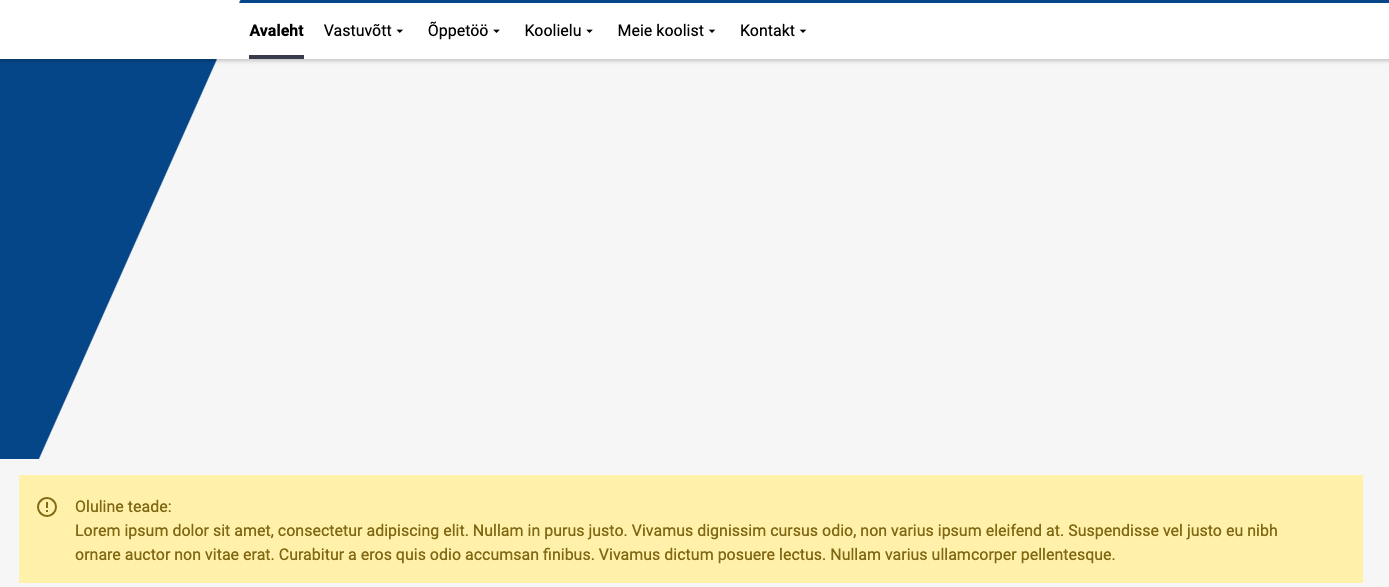Click the notice line starting "Lorem ipsum dolor"
This screenshot has height=587, width=1389.
click(676, 530)
